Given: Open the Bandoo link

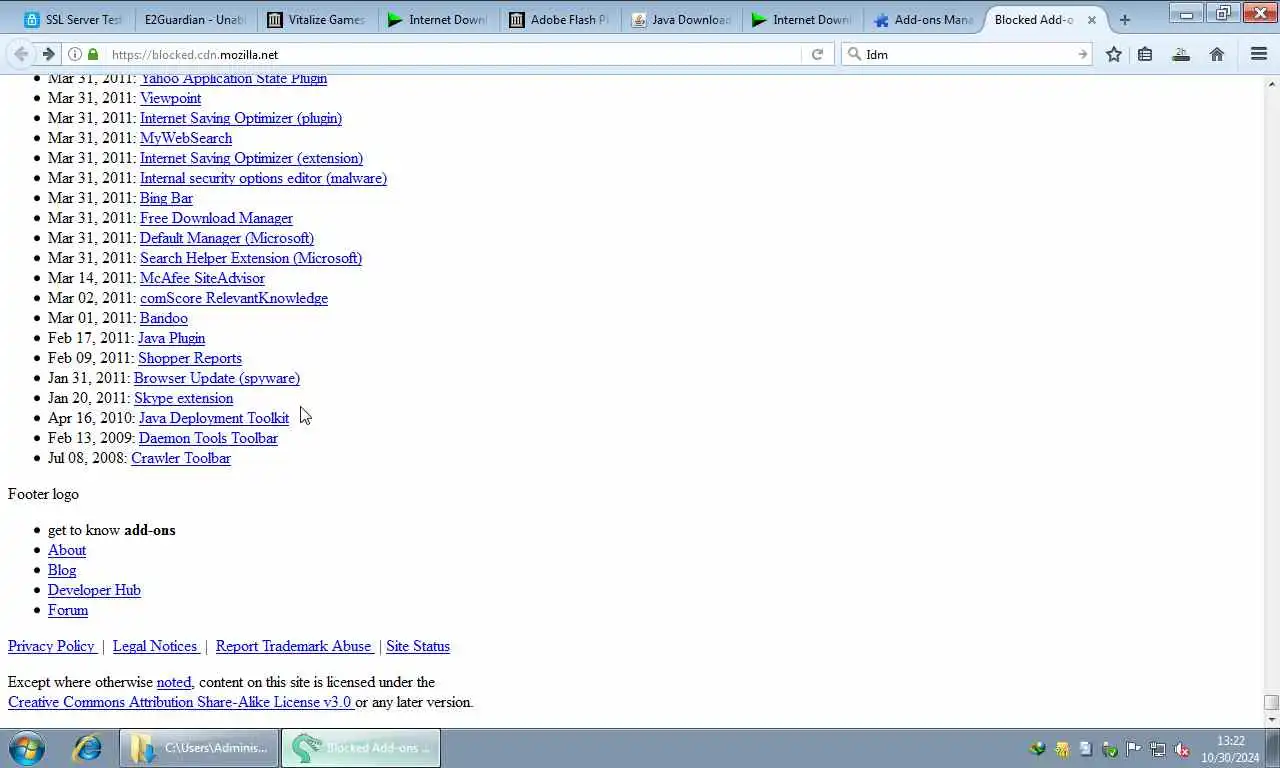Looking at the screenshot, I should point(164,318).
